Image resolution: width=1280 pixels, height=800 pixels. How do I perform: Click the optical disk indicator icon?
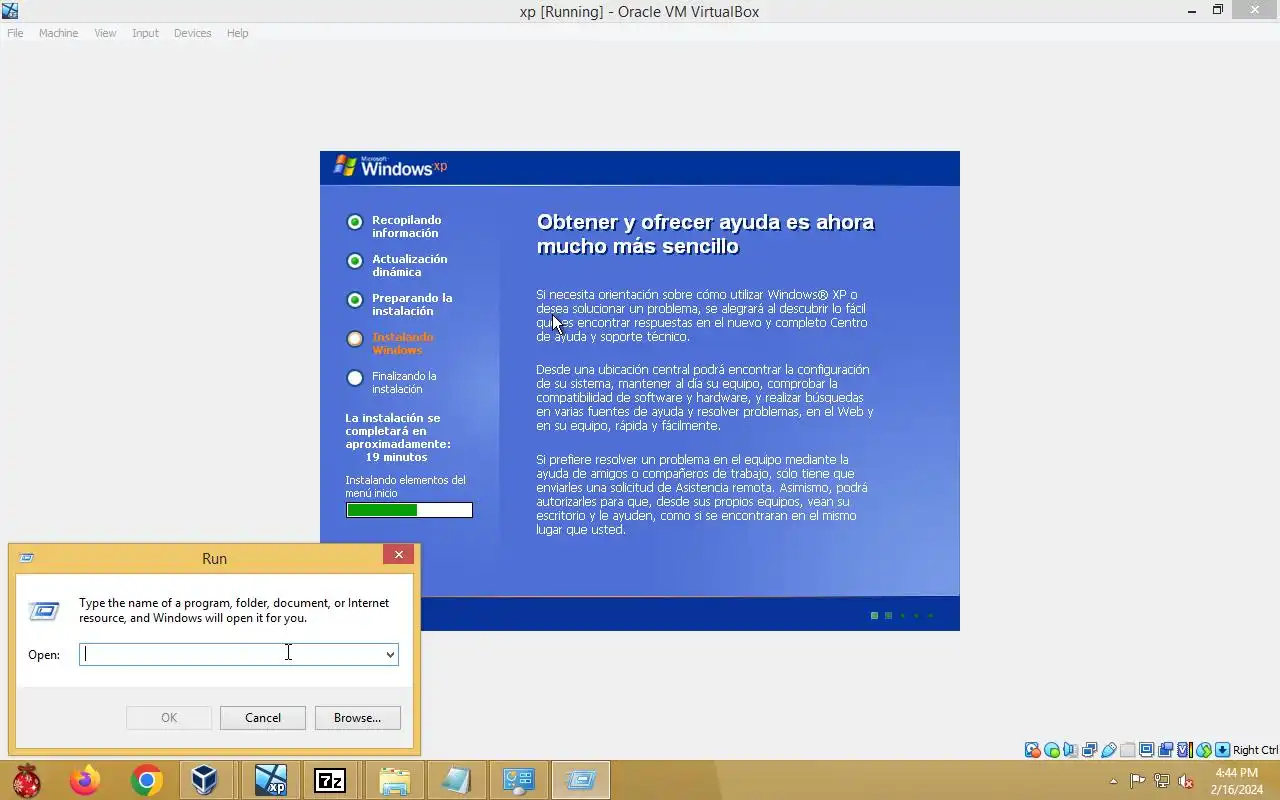coord(1052,750)
